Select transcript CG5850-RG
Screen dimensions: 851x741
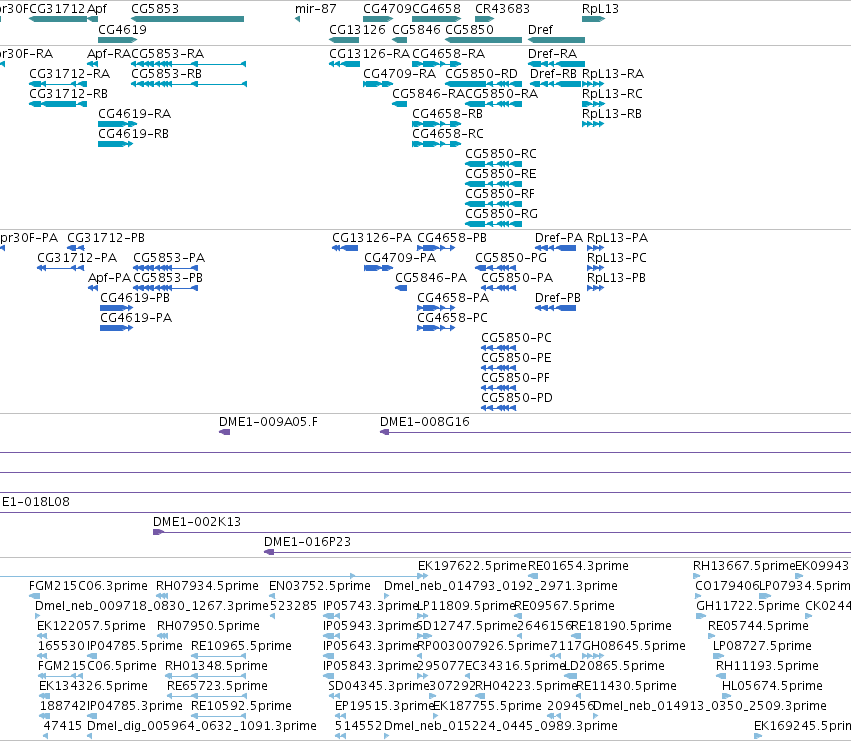(x=501, y=214)
